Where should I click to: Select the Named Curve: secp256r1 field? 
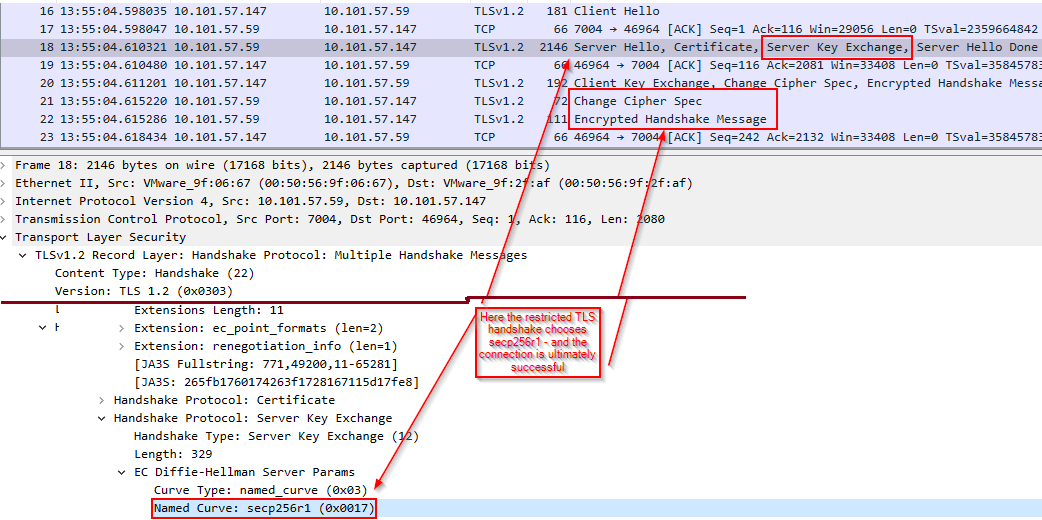point(264,509)
